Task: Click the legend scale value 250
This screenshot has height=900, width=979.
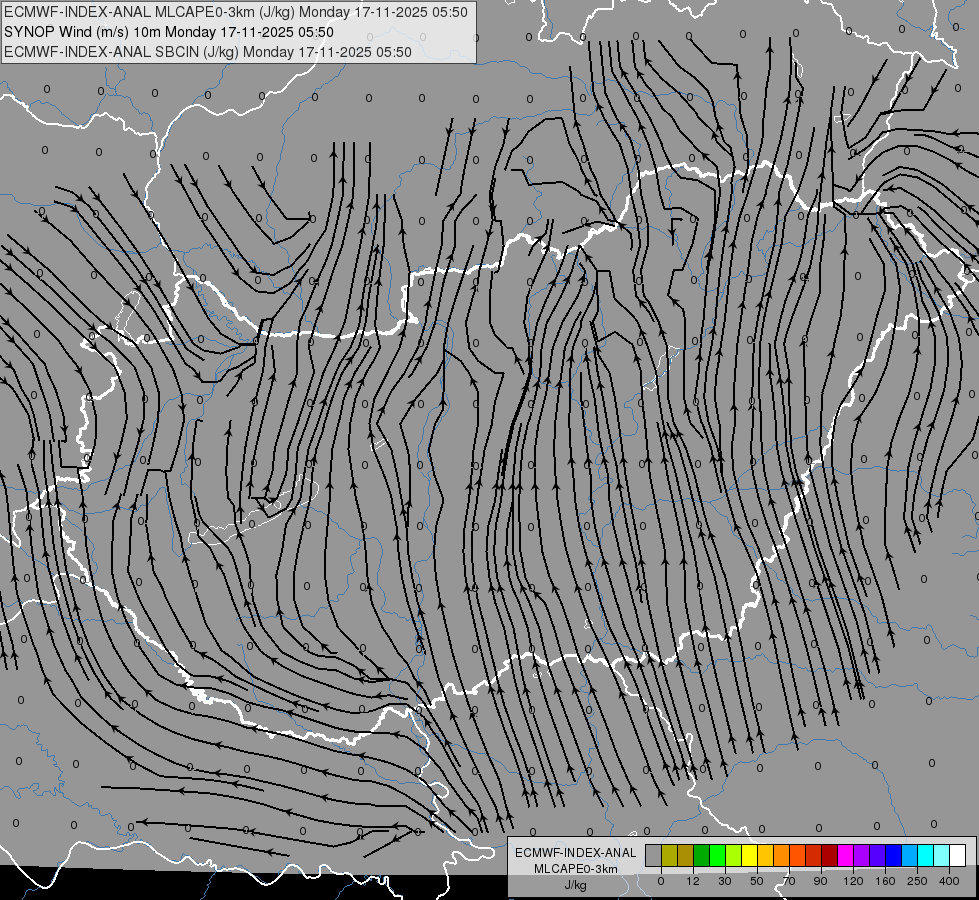Action: pyautogui.click(x=917, y=881)
